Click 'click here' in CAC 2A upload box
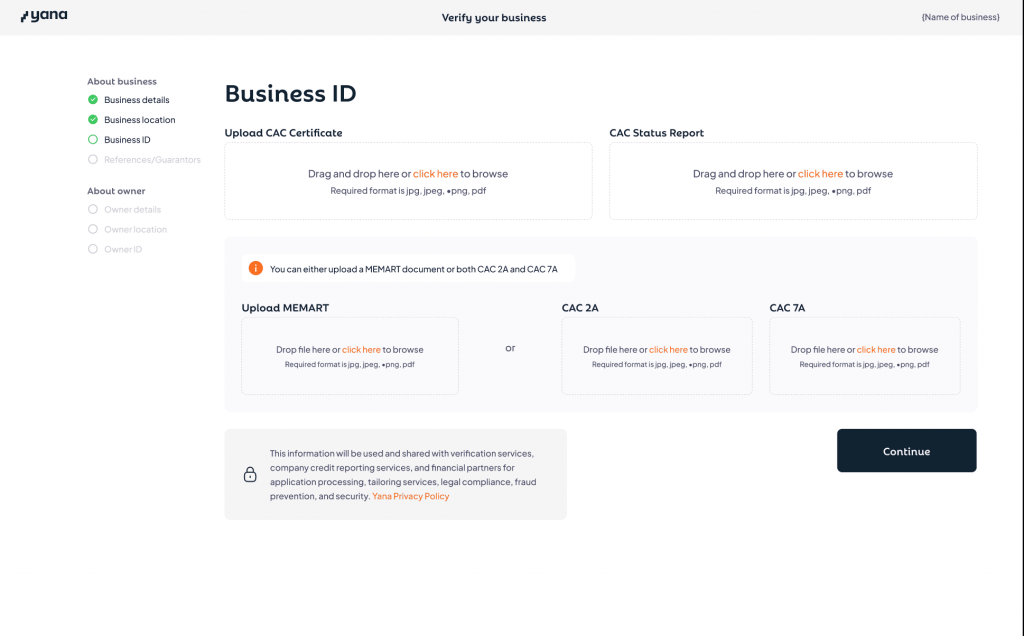 (x=668, y=350)
